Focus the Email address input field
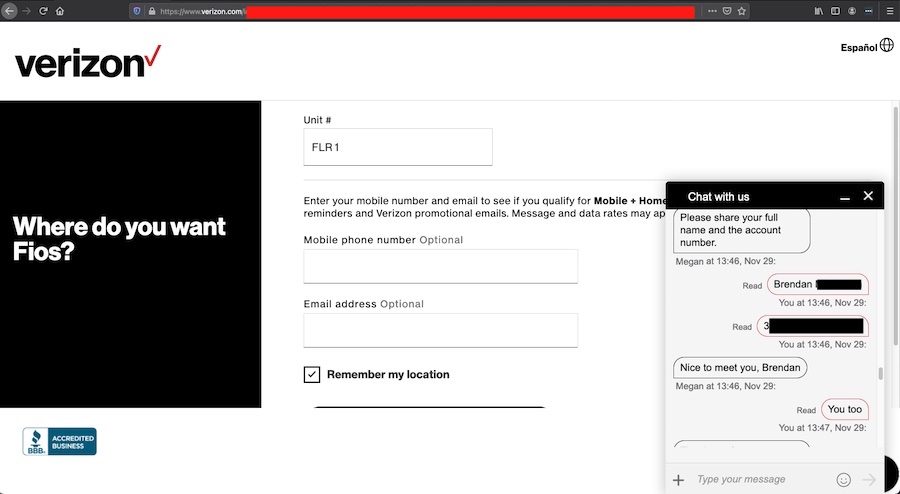900x494 pixels. click(440, 331)
